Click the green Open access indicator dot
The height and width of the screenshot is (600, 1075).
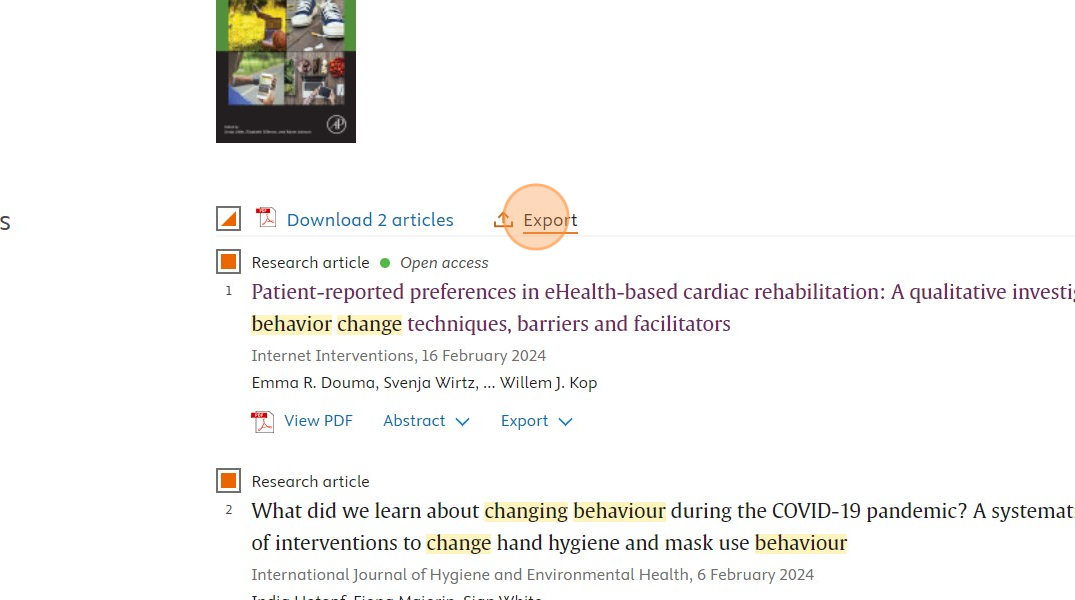385,262
